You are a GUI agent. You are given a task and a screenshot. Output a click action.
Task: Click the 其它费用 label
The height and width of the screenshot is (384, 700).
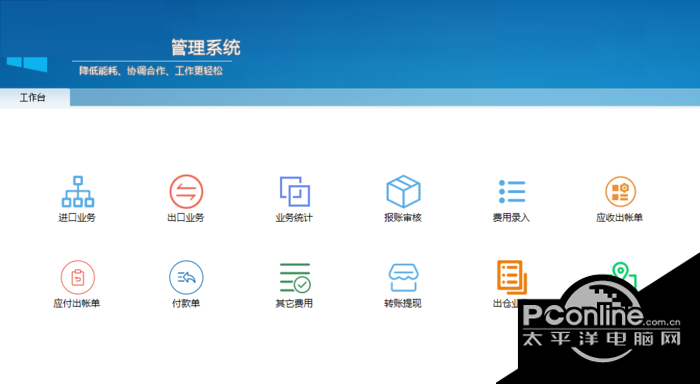coord(294,303)
